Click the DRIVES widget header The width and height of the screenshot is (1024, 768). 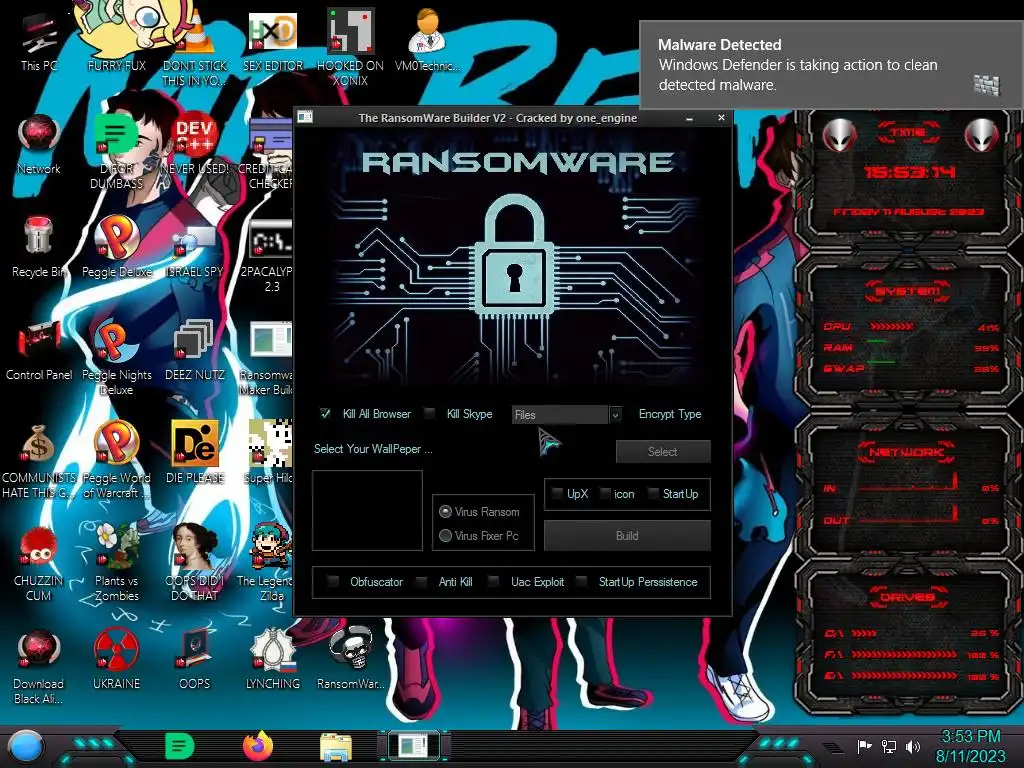(x=907, y=597)
